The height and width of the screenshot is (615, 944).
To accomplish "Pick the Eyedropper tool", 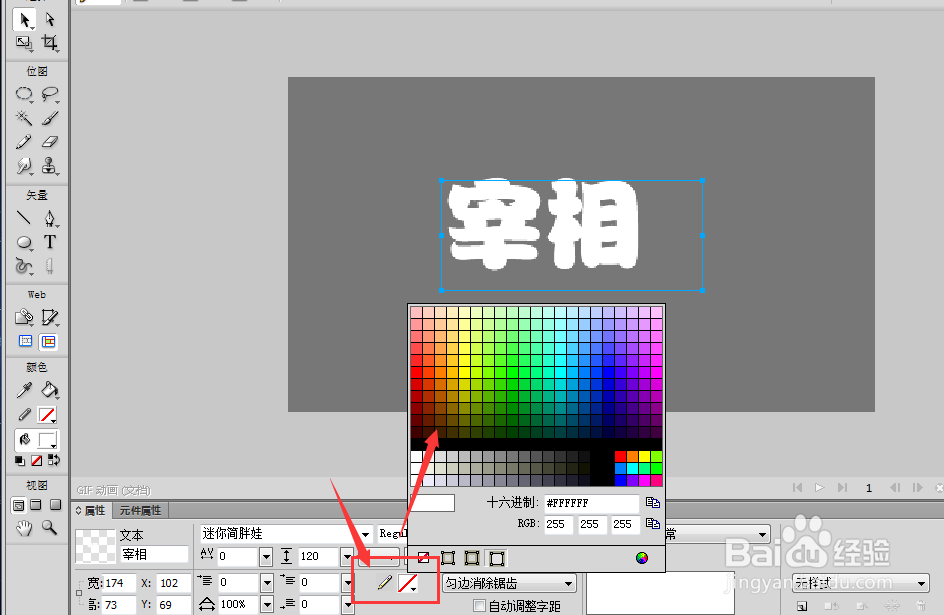I will pos(24,390).
